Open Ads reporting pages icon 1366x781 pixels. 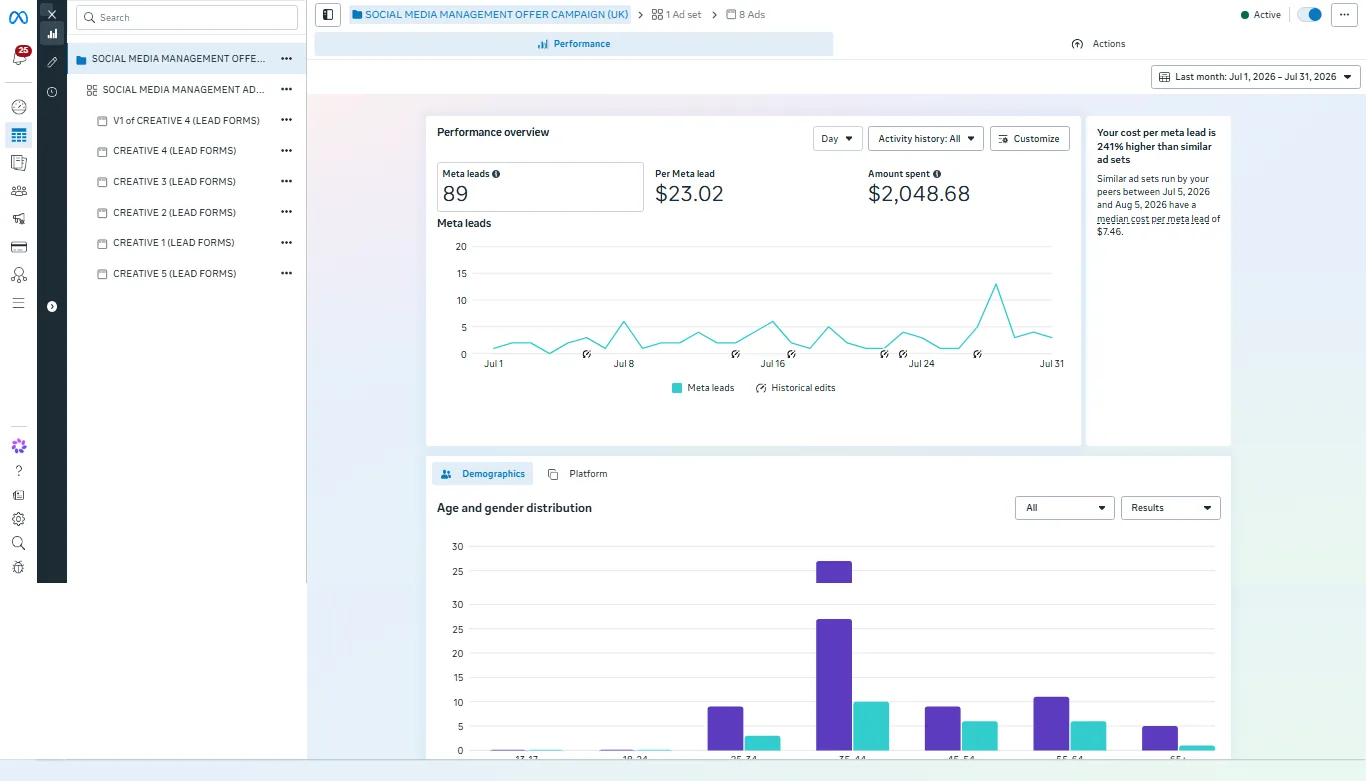(18, 163)
